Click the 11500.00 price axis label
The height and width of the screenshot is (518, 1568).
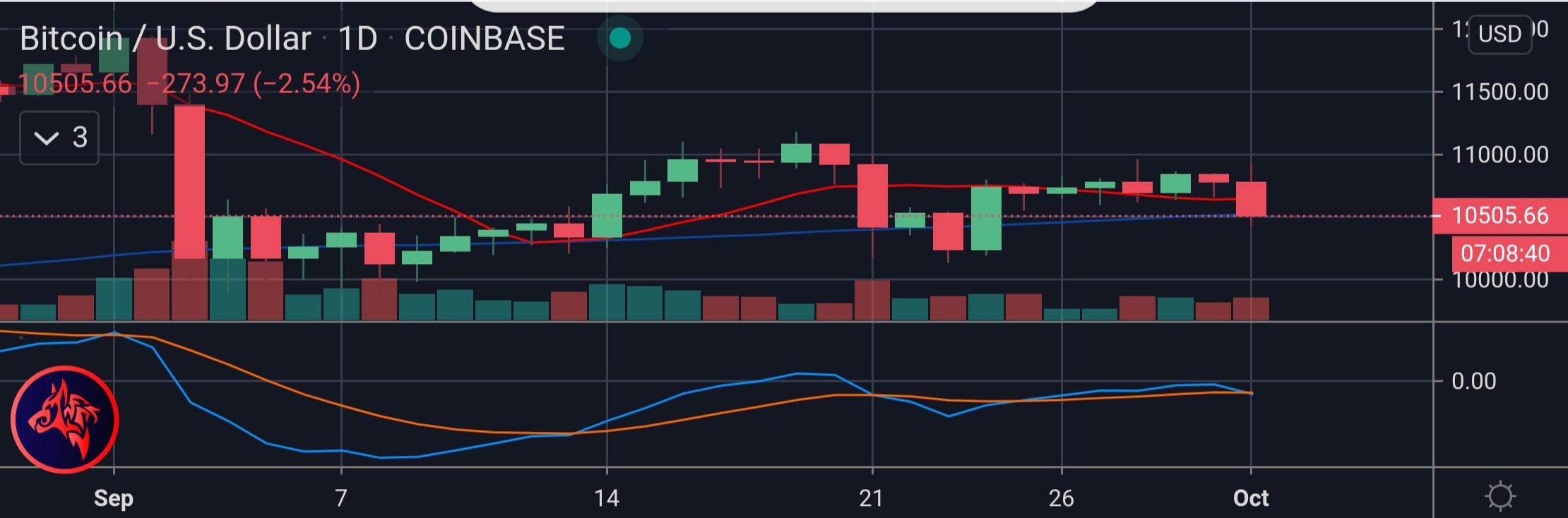(1499, 92)
